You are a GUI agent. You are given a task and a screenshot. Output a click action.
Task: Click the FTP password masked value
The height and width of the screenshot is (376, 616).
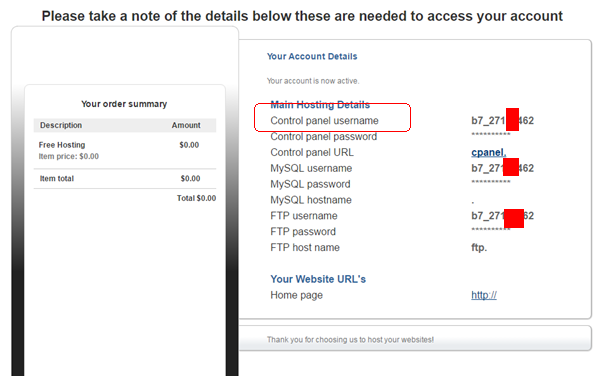(491, 229)
